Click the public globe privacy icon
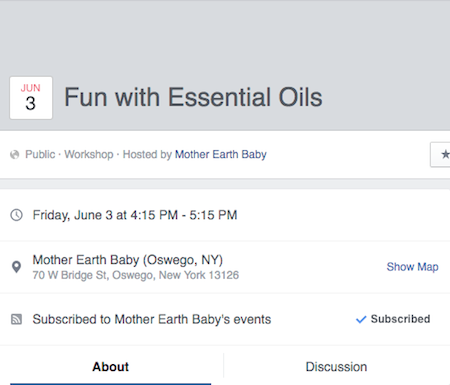The width and height of the screenshot is (450, 385). (x=15, y=155)
